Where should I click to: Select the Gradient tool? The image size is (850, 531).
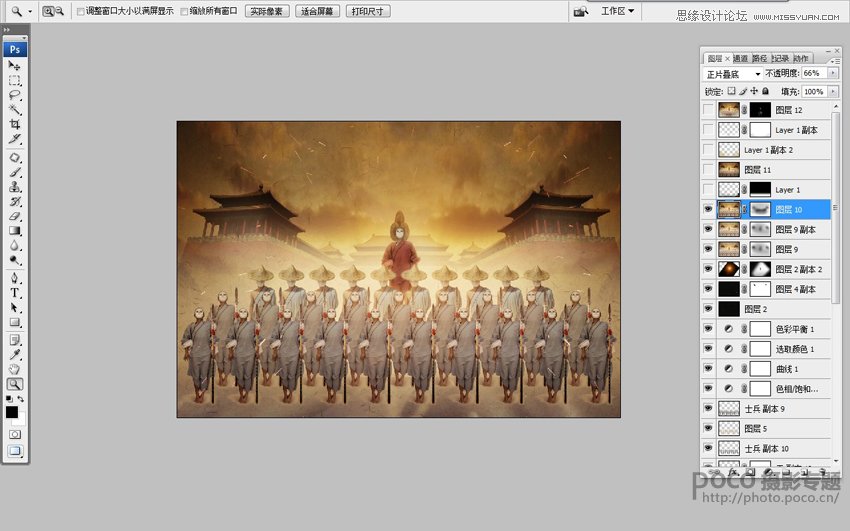coord(15,231)
